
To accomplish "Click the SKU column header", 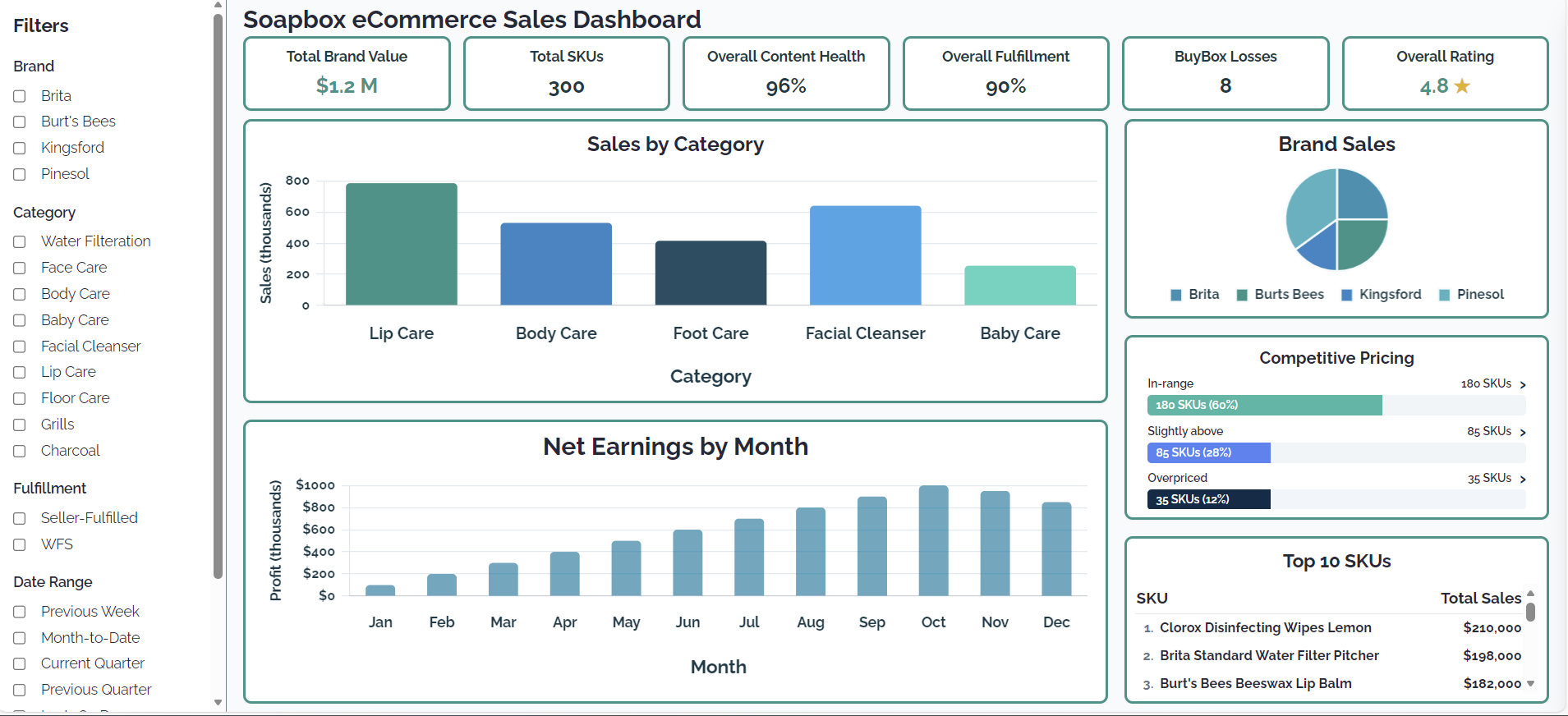I will tap(1152, 599).
